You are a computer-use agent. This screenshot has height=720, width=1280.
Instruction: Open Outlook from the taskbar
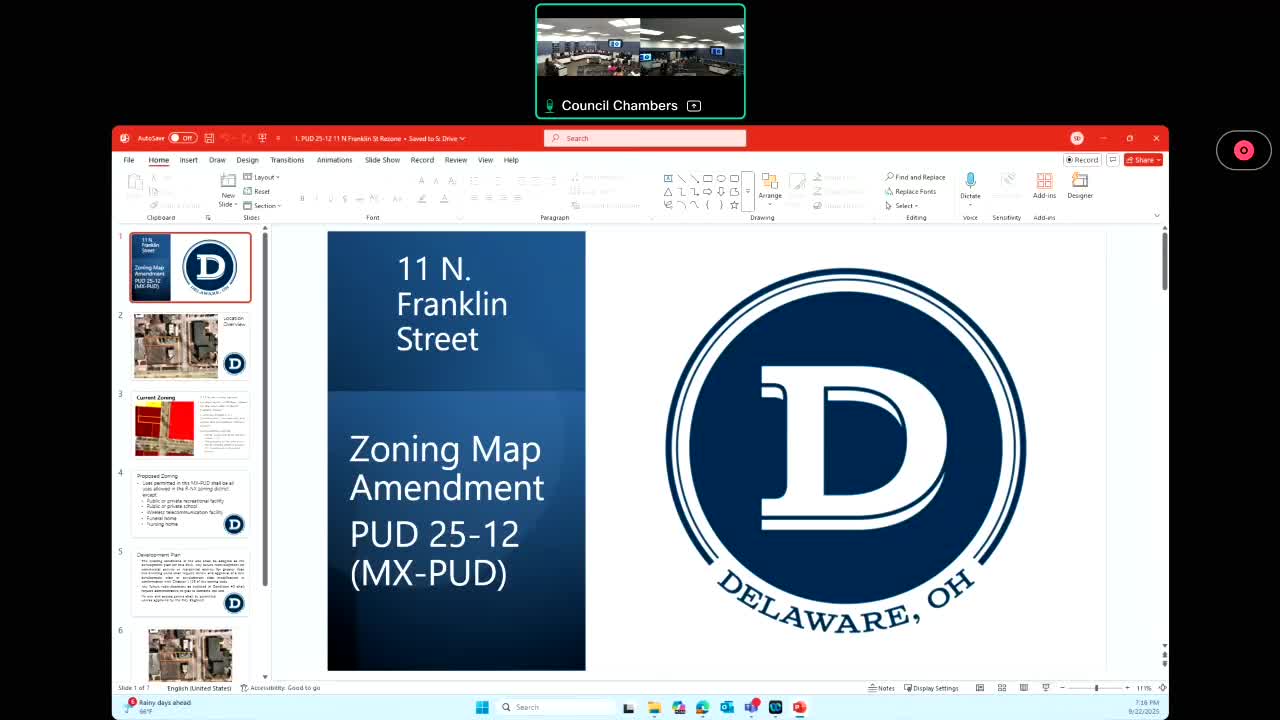pos(727,707)
